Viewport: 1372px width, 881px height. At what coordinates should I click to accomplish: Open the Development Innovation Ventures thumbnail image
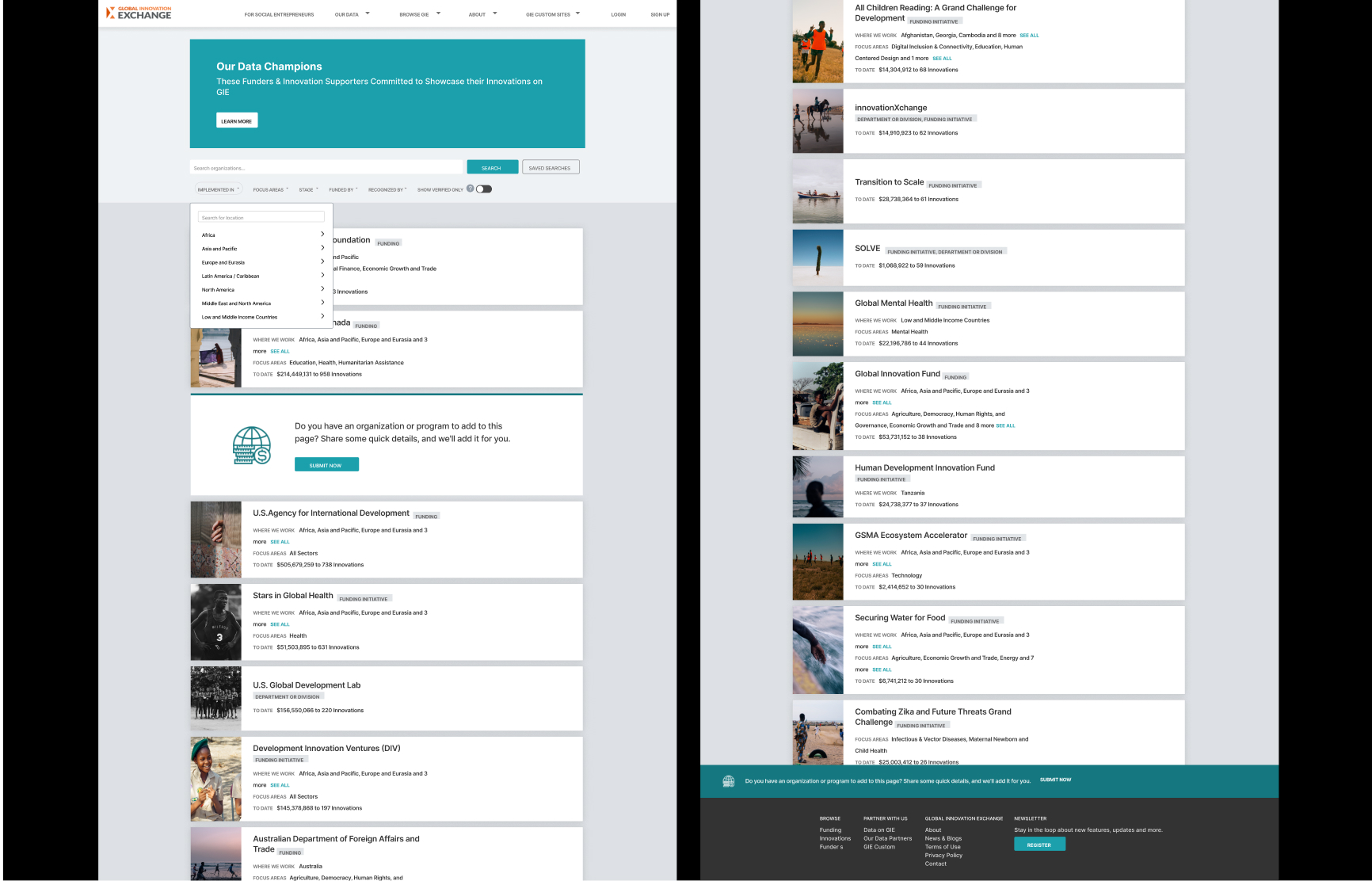tap(215, 779)
